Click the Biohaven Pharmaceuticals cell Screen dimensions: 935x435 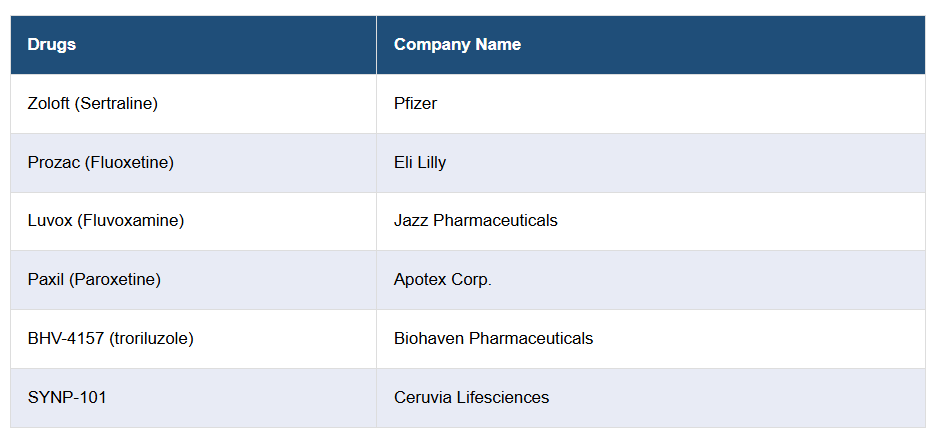[493, 339]
